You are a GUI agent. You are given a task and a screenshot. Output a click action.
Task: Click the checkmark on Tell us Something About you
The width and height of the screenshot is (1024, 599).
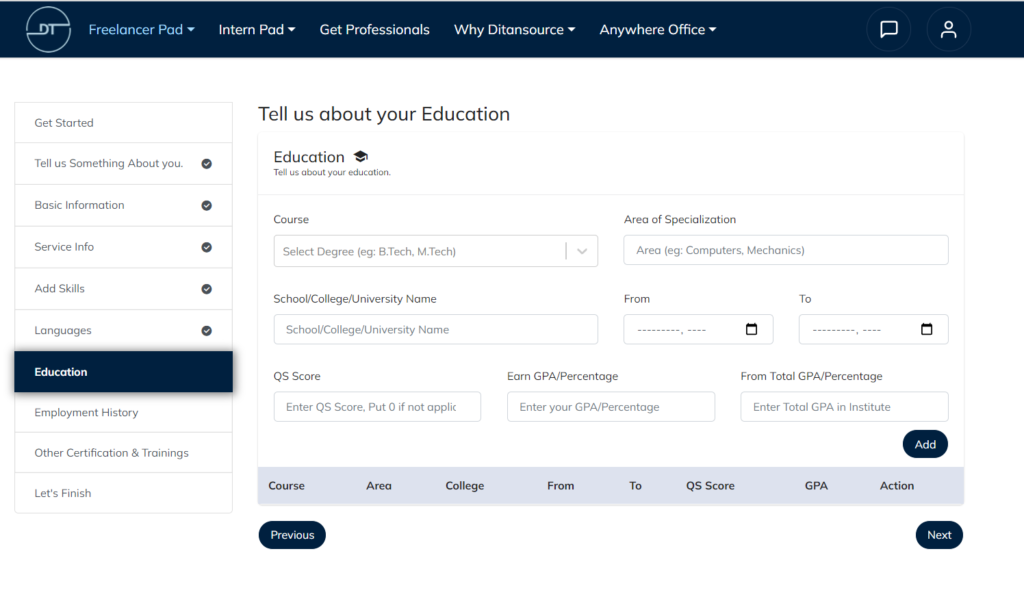pos(207,163)
